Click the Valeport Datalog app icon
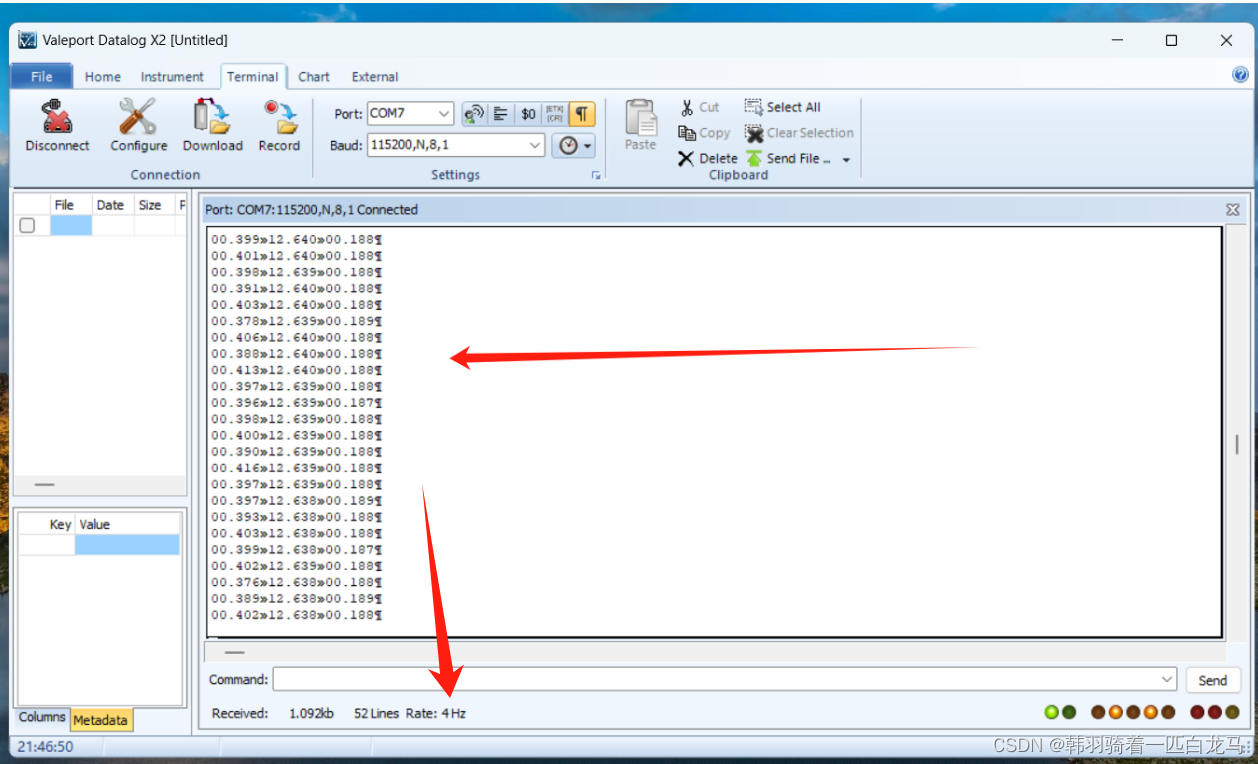1258x764 pixels. (27, 40)
